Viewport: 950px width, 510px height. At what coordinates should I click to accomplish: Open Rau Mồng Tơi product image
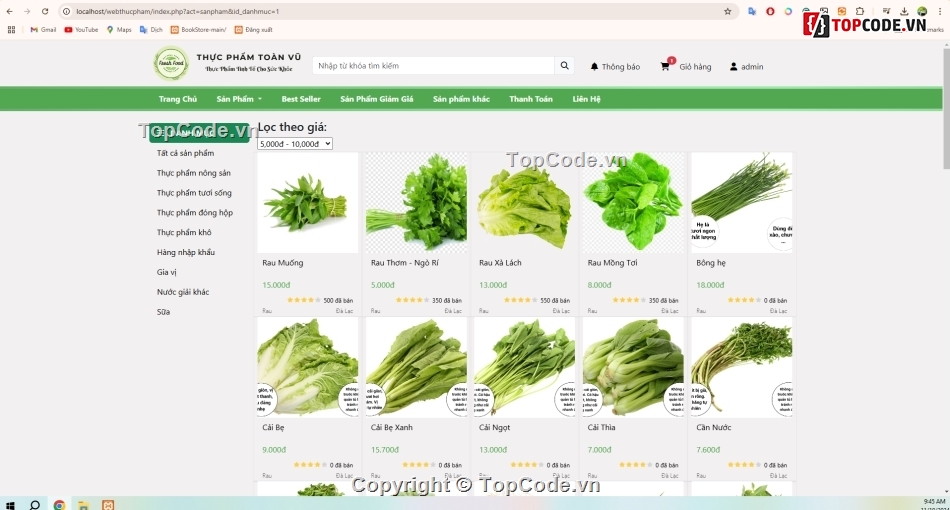coord(633,202)
